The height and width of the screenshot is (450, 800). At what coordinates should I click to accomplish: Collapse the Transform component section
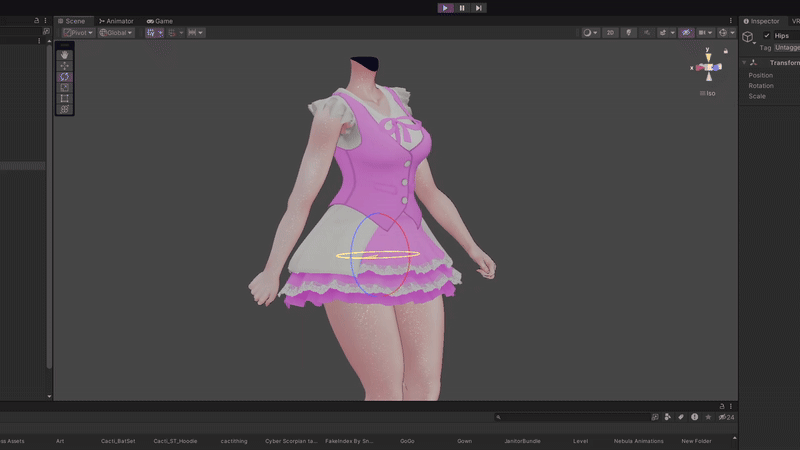pos(744,62)
